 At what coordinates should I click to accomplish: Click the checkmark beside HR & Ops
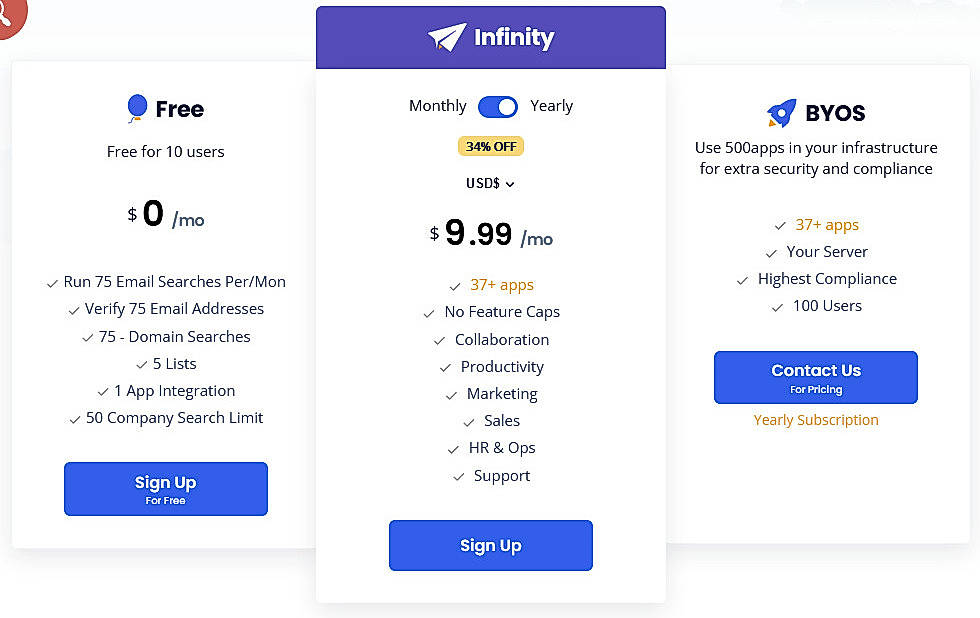[x=453, y=448]
